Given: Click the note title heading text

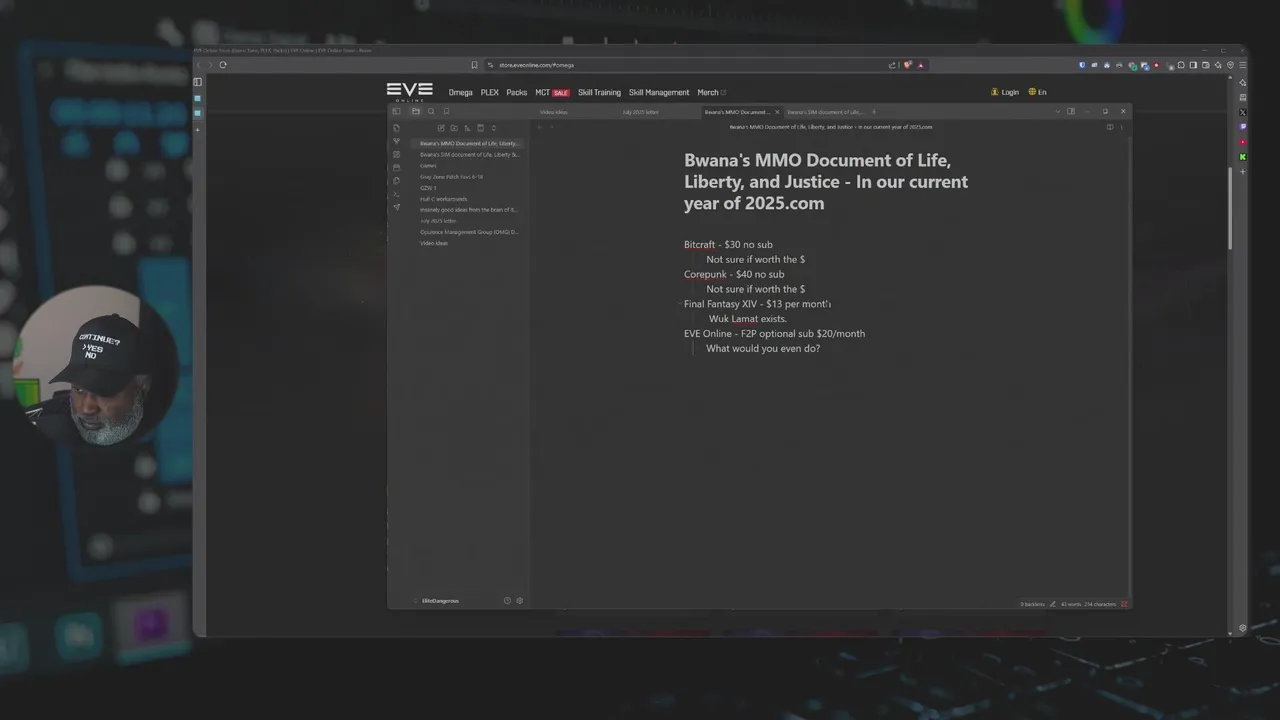Looking at the screenshot, I should coord(826,181).
